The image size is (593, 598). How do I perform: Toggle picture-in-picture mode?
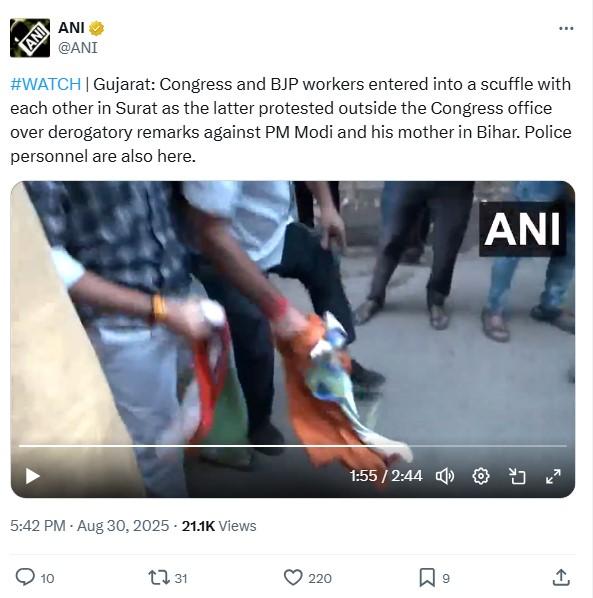(517, 476)
